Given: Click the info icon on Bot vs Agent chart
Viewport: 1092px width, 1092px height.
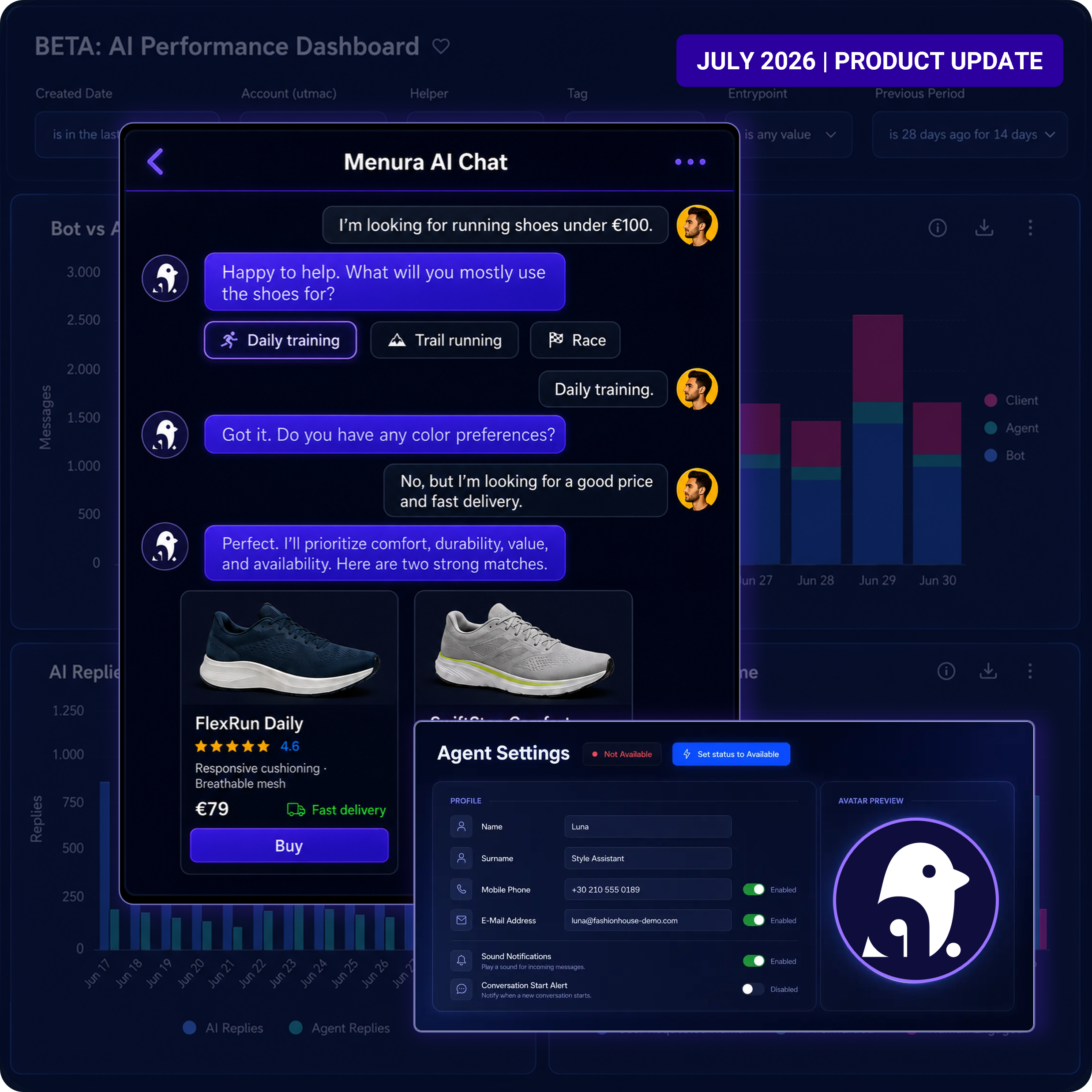Looking at the screenshot, I should pyautogui.click(x=938, y=228).
